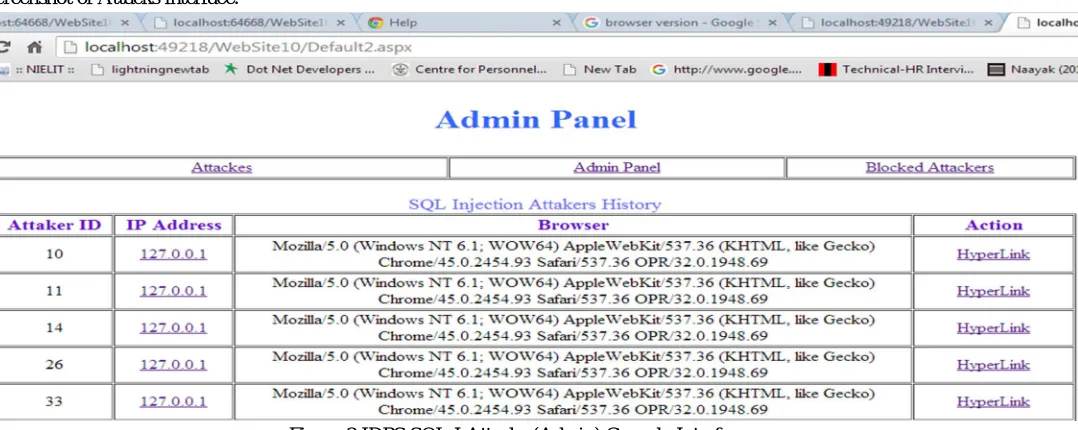Switch to browser version Google tab
This screenshot has width=1078, height=430.
679,23
